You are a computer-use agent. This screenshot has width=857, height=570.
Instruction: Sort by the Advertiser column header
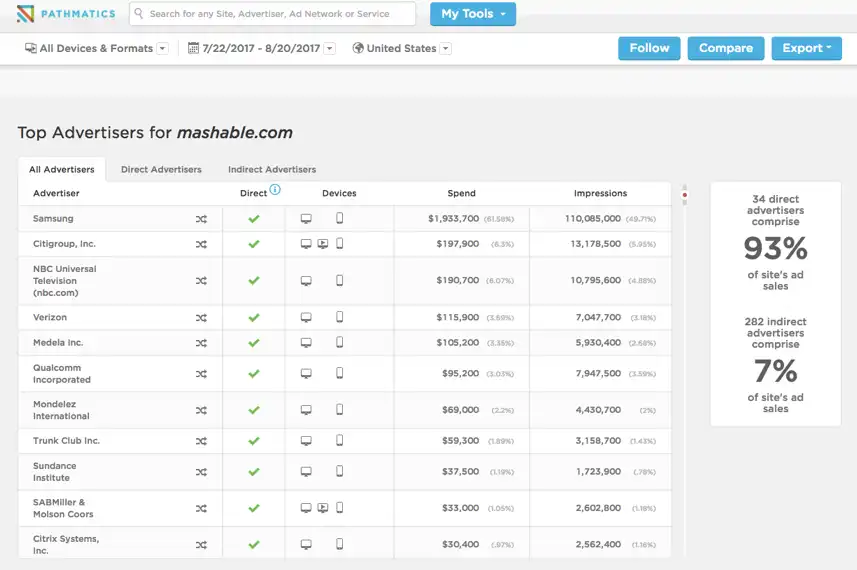click(56, 193)
